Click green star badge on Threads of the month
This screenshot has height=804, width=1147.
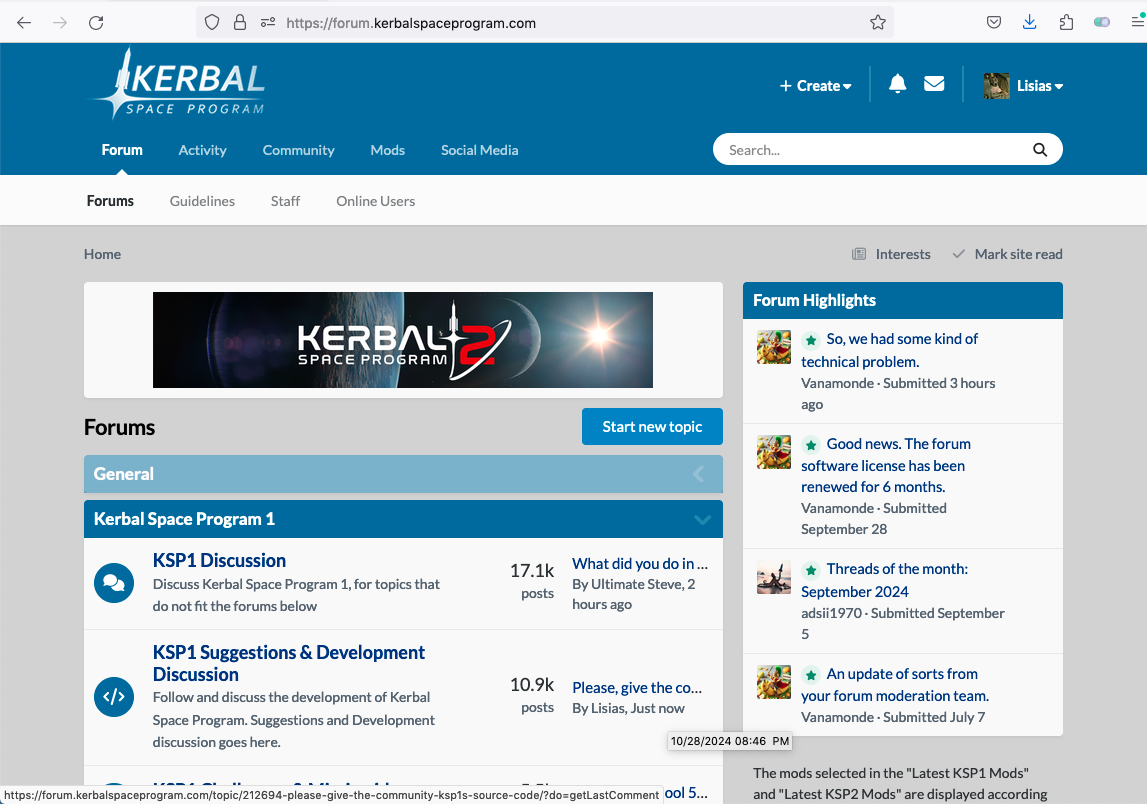[811, 570]
